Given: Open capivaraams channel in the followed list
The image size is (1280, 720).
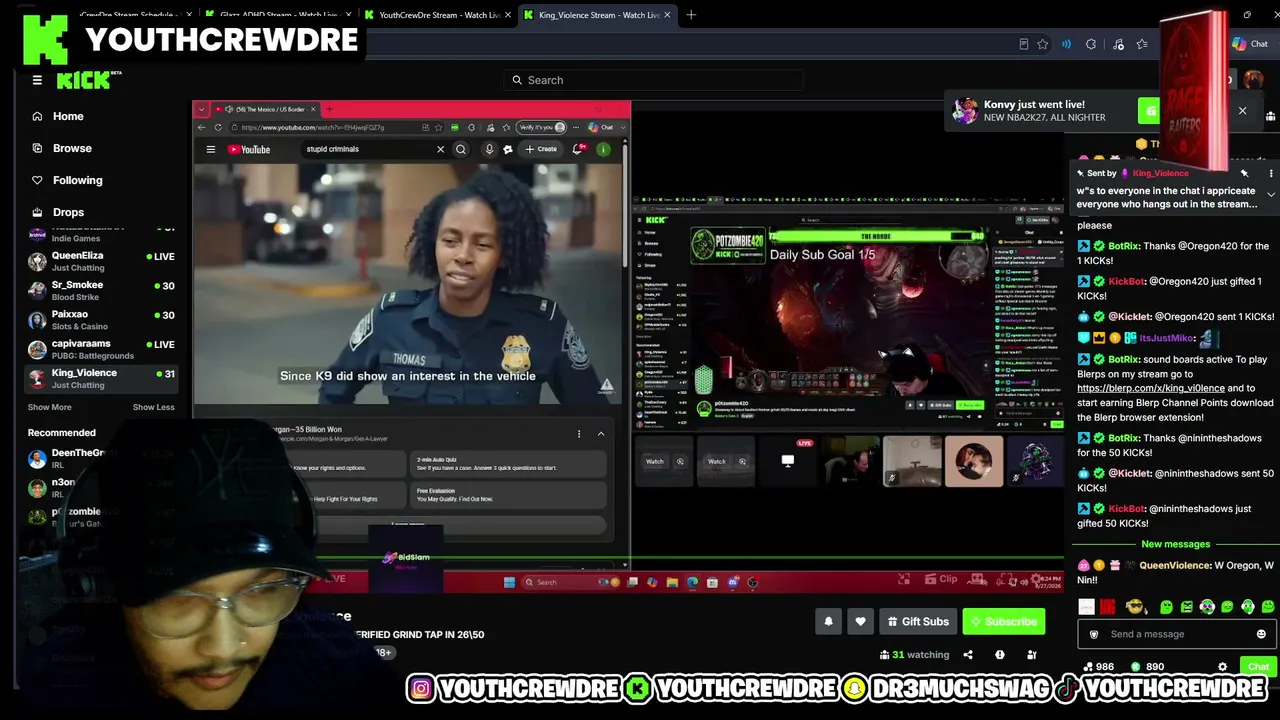Looking at the screenshot, I should click(100, 349).
